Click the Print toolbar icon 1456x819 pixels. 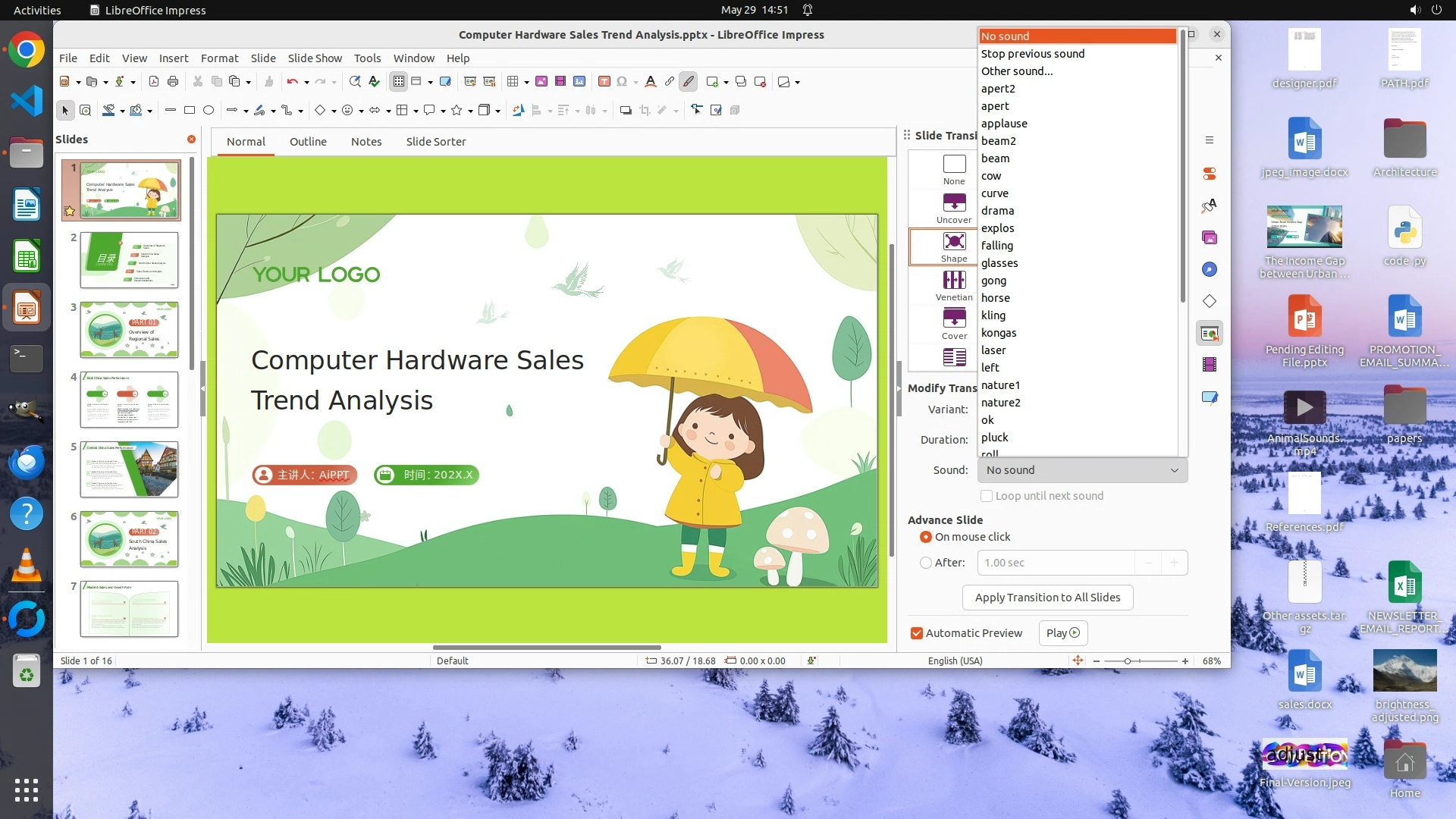point(173,82)
